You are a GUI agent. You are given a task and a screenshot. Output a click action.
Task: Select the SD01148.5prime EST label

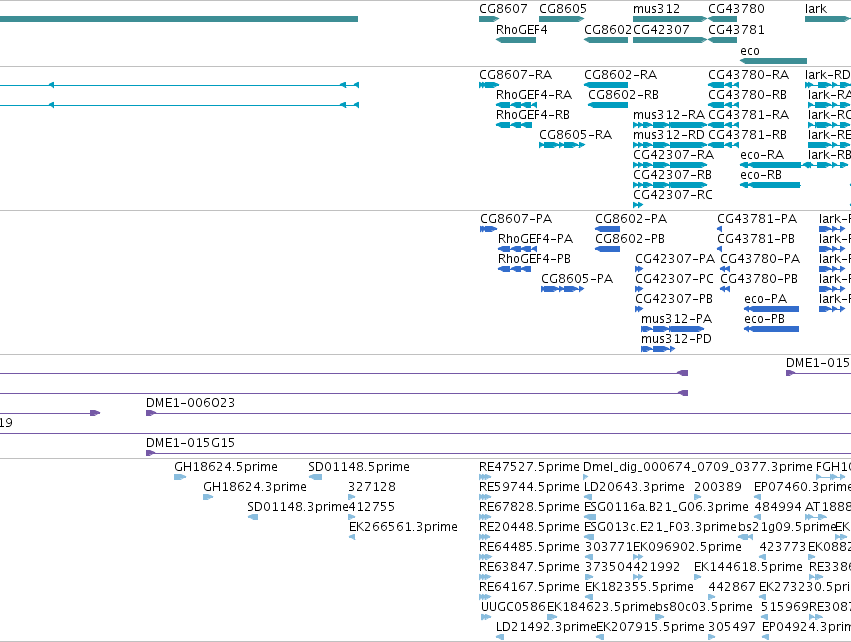(359, 467)
